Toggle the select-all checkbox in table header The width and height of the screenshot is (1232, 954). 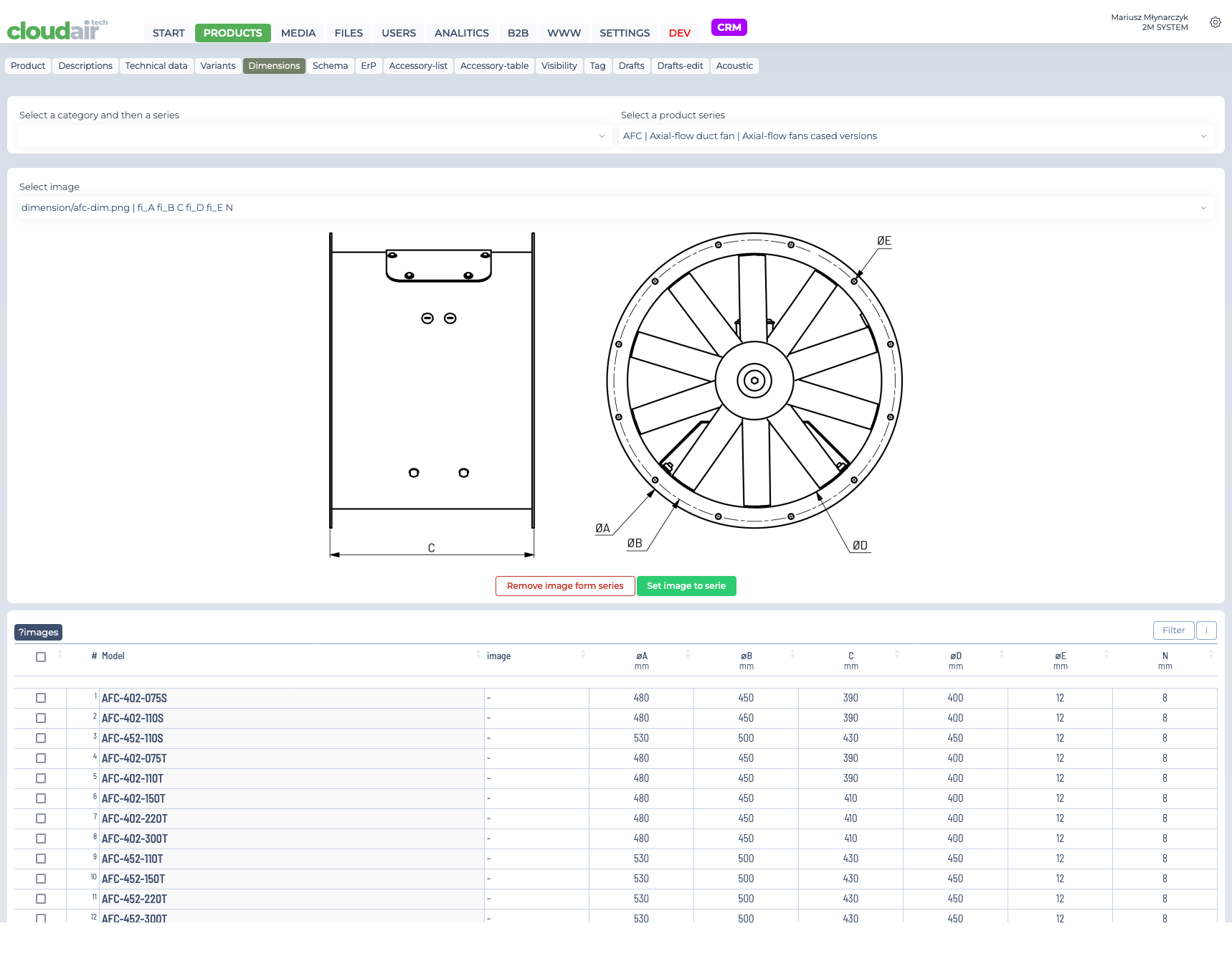coord(41,657)
